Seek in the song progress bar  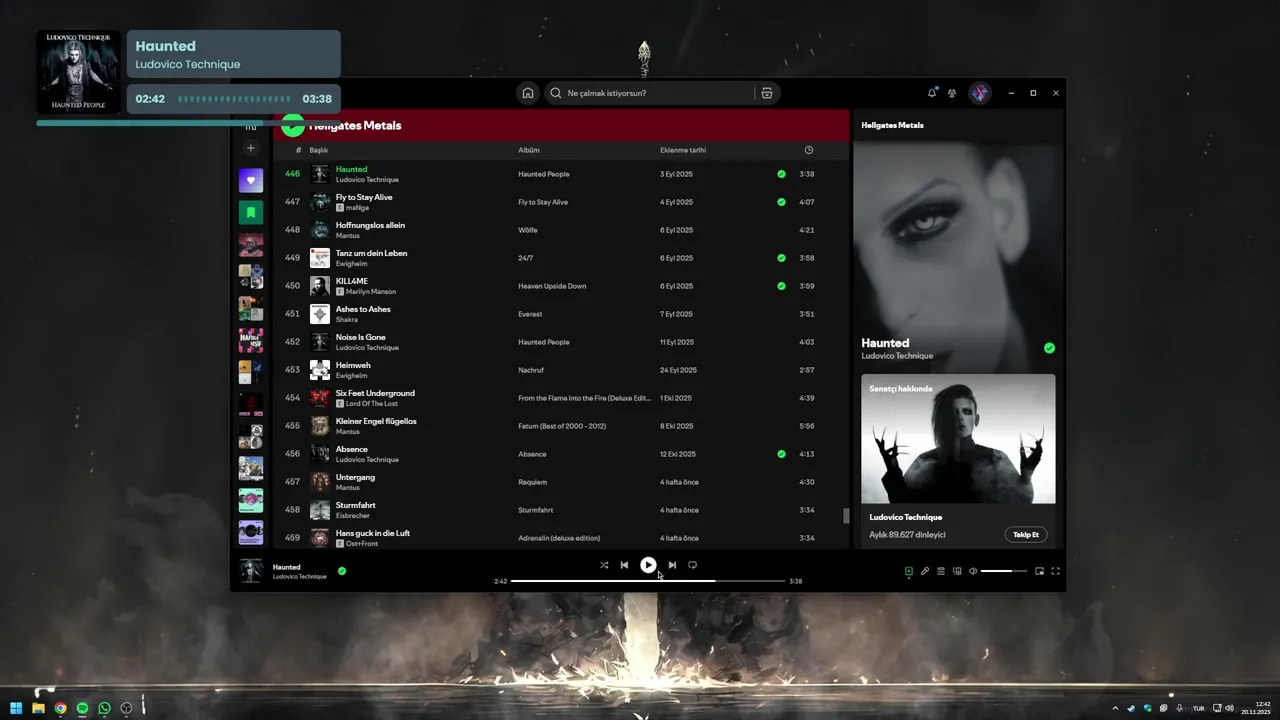point(648,581)
